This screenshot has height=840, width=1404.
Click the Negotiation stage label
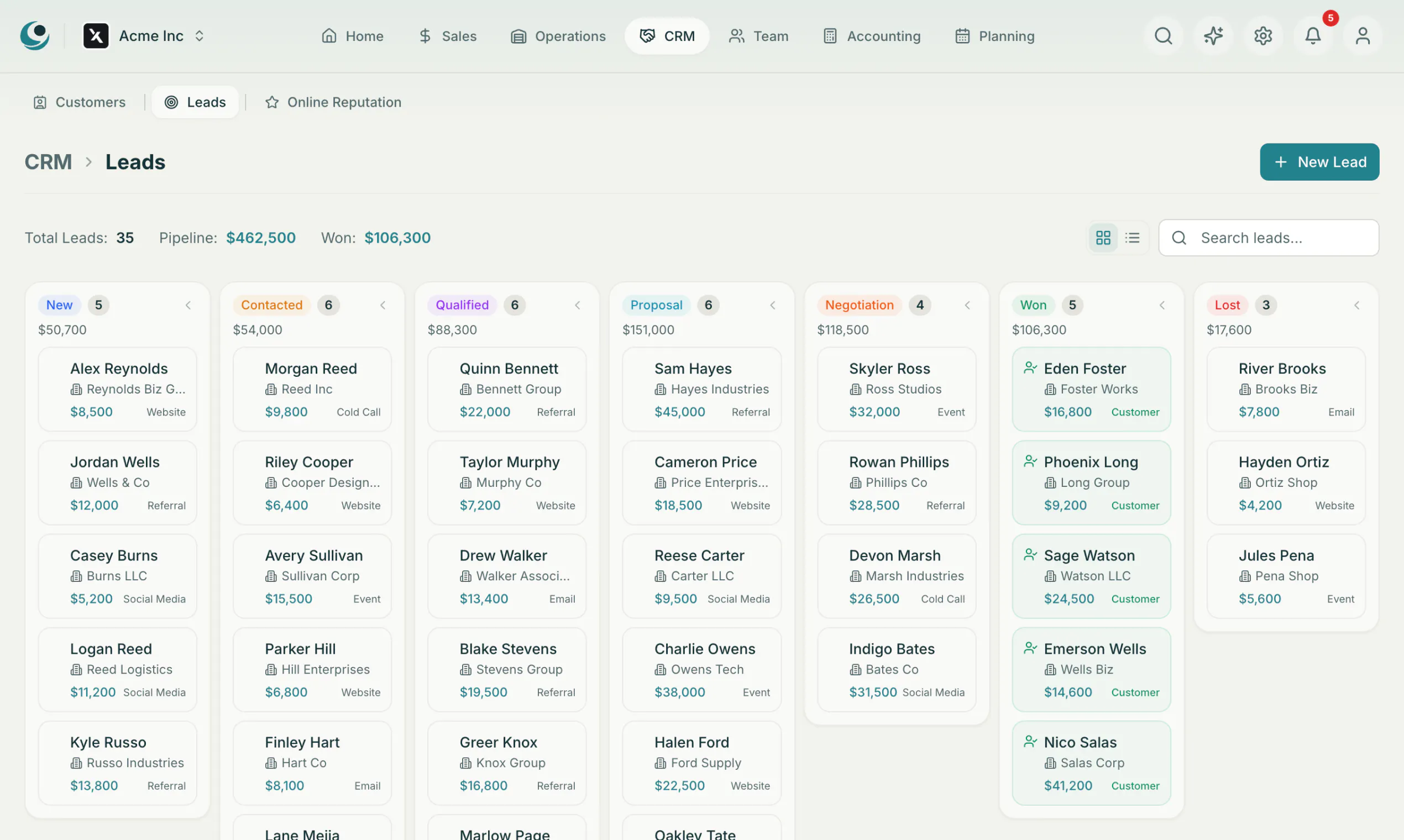[x=860, y=305]
